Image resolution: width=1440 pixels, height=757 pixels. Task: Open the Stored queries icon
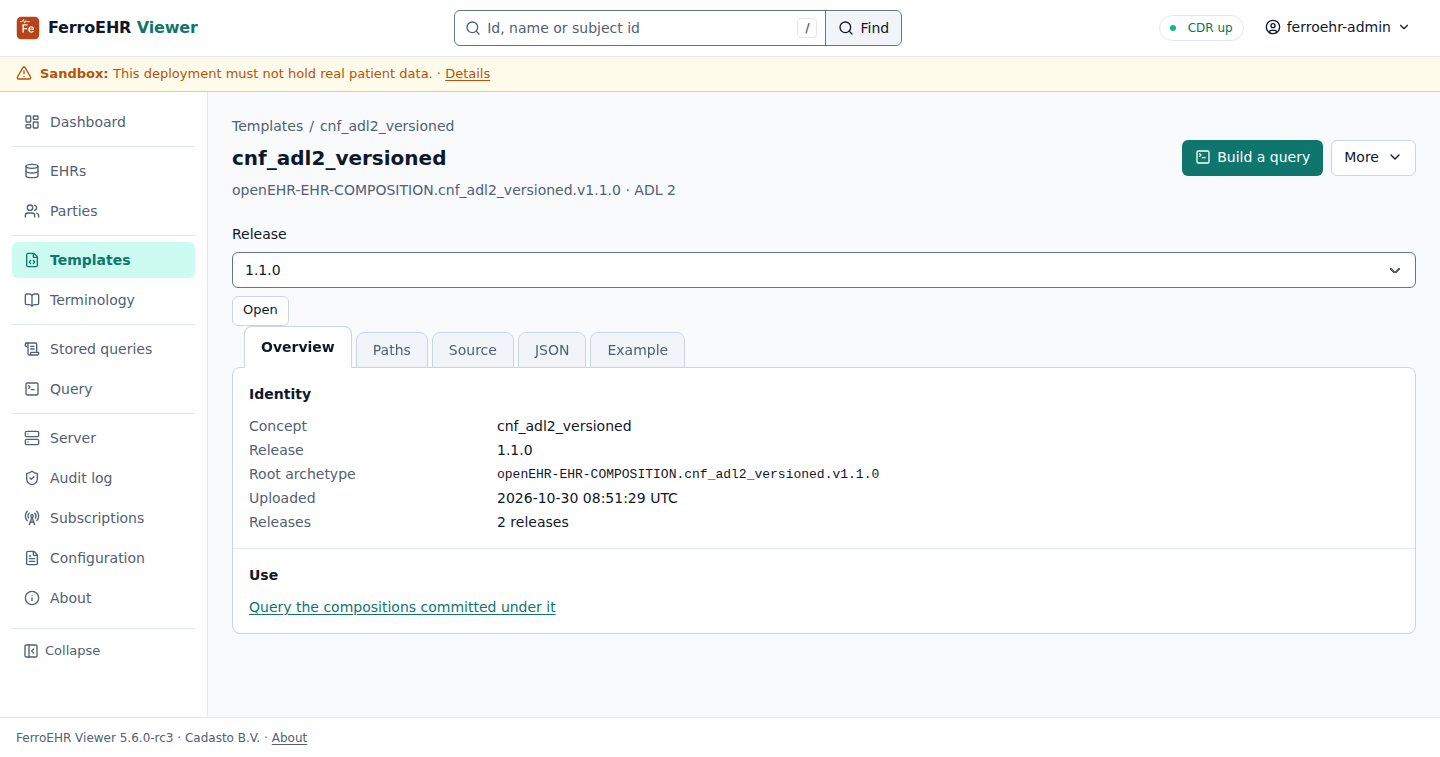[x=32, y=349]
